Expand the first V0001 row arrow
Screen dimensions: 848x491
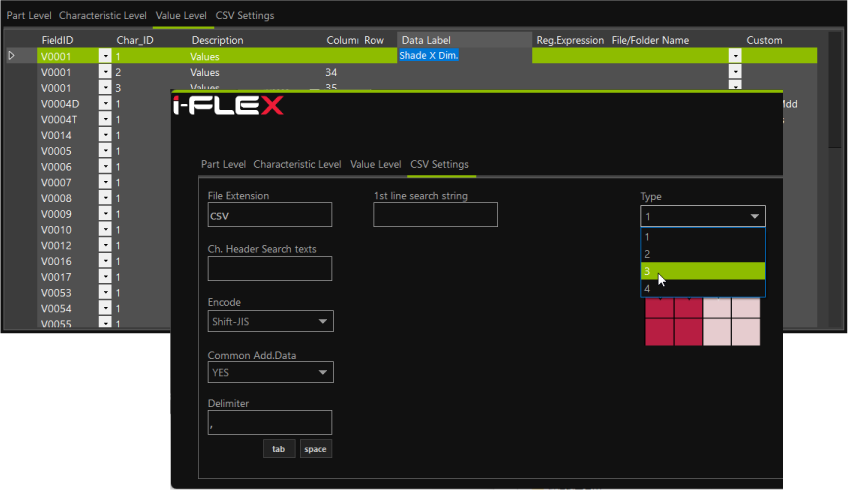[12, 56]
